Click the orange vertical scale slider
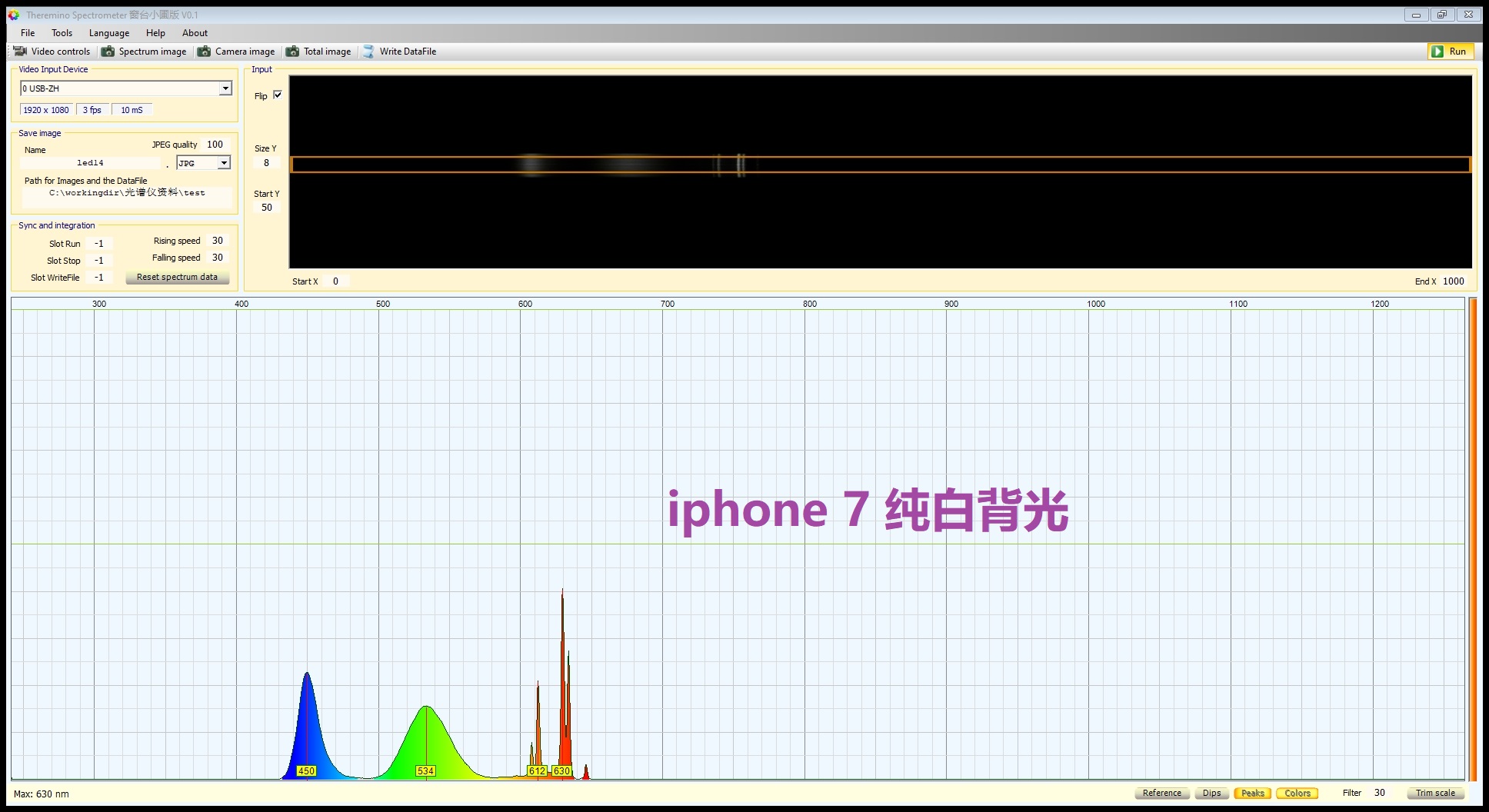 (1473, 540)
